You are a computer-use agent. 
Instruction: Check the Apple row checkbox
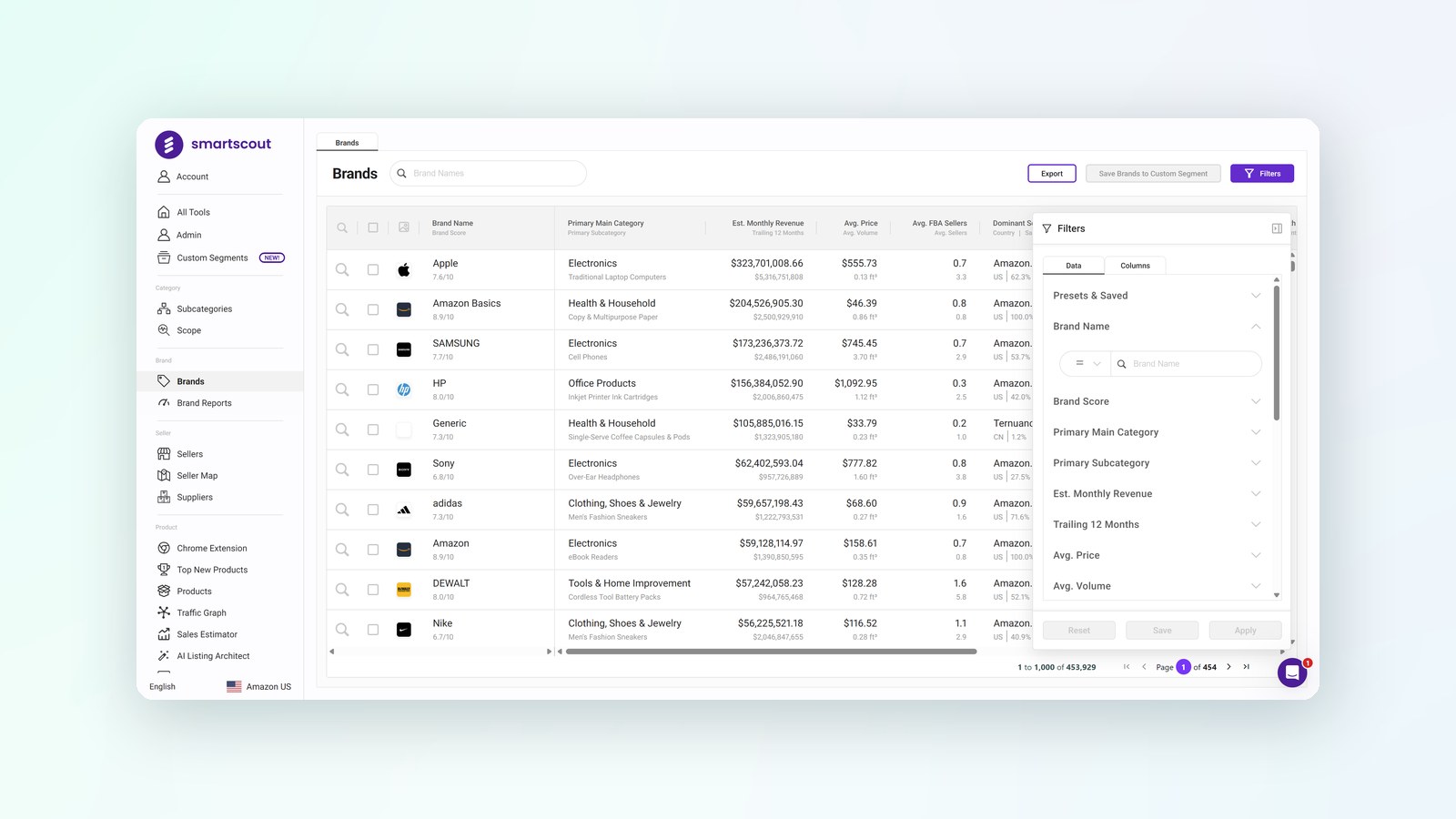click(373, 269)
